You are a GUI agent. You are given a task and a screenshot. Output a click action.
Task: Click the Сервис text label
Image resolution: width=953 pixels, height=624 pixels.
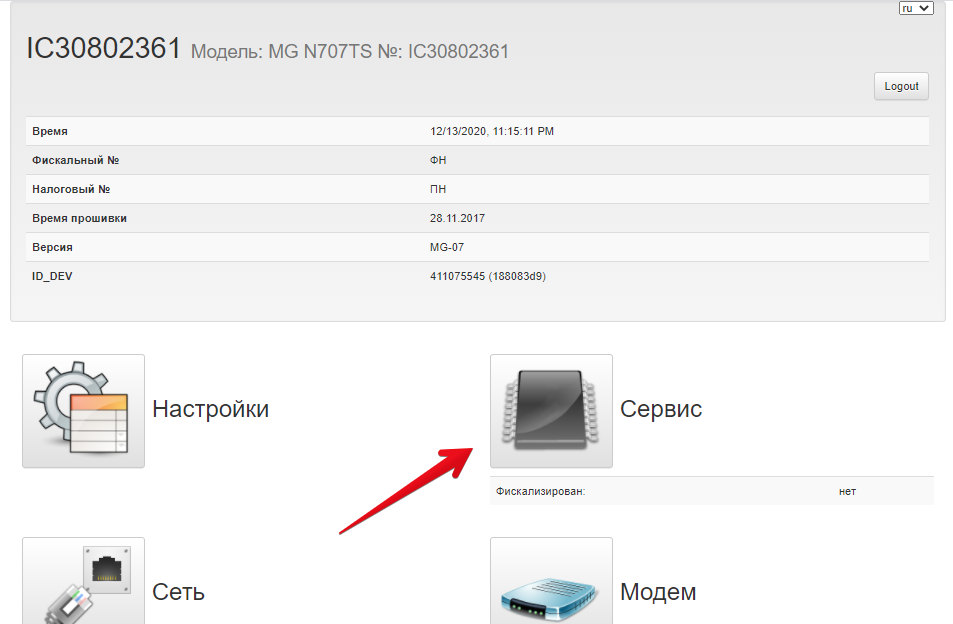point(661,409)
